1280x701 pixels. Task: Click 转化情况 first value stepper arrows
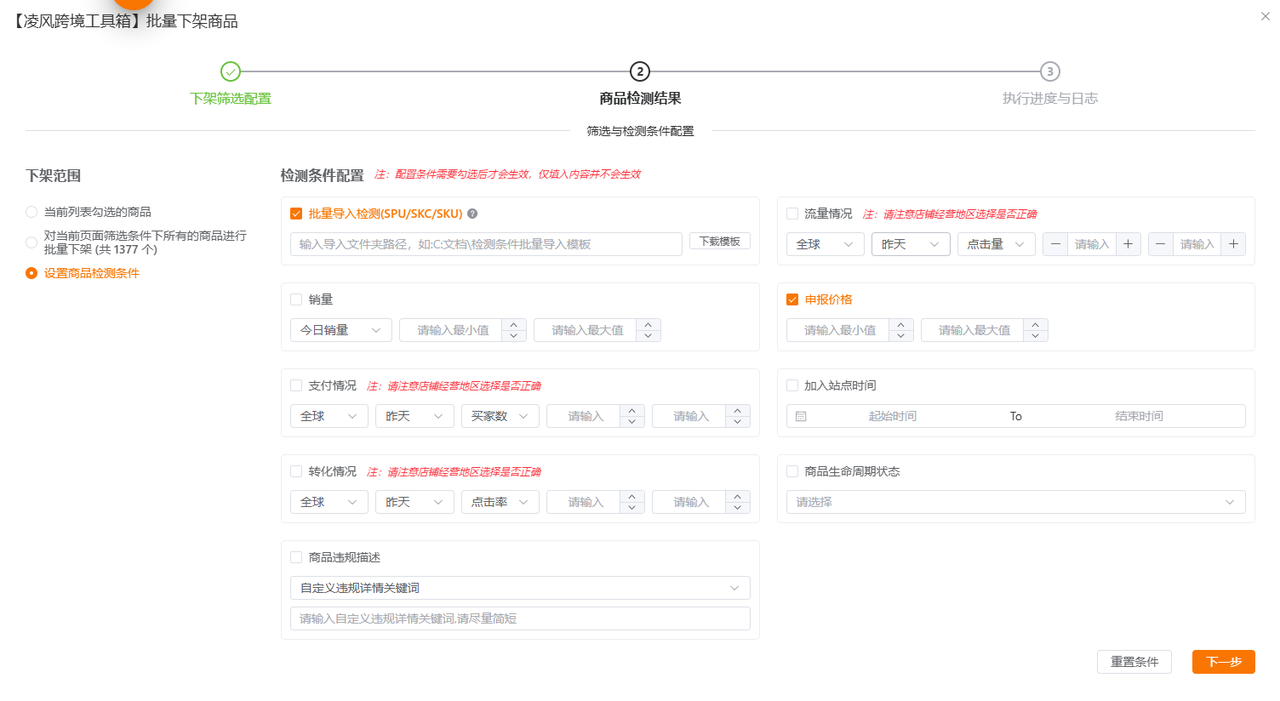tap(632, 502)
